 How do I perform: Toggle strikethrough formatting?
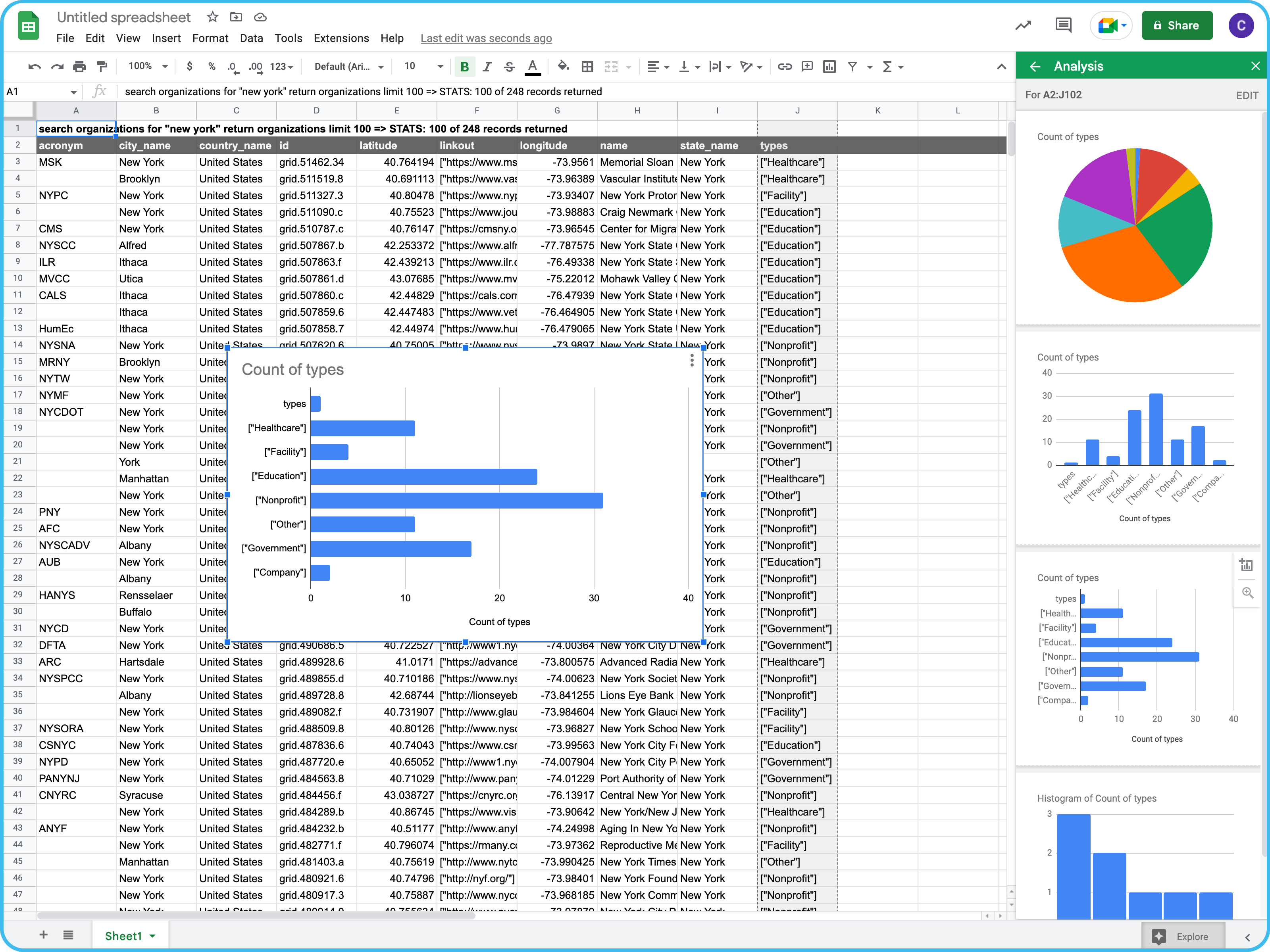point(509,67)
